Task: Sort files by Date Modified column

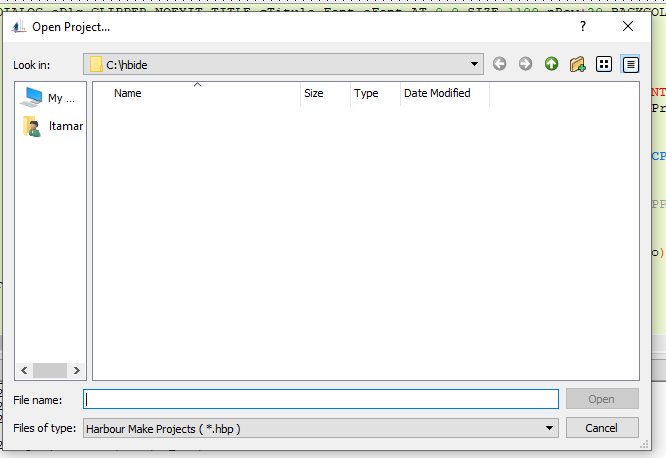Action: point(445,93)
